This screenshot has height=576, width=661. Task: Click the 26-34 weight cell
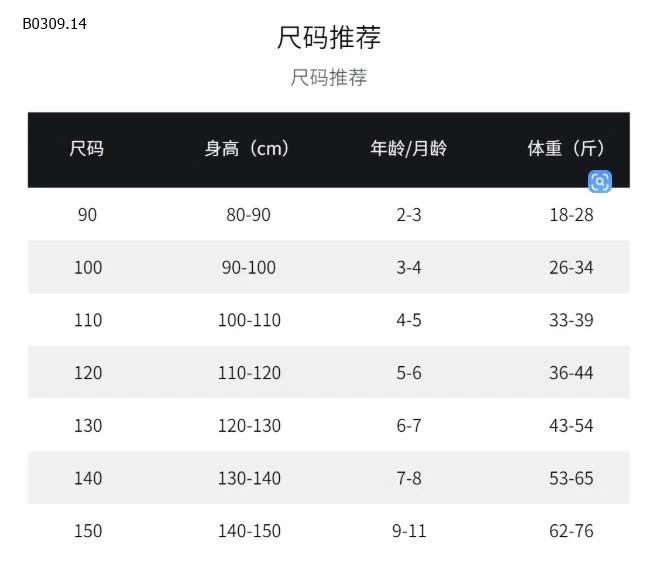pyautogui.click(x=571, y=268)
